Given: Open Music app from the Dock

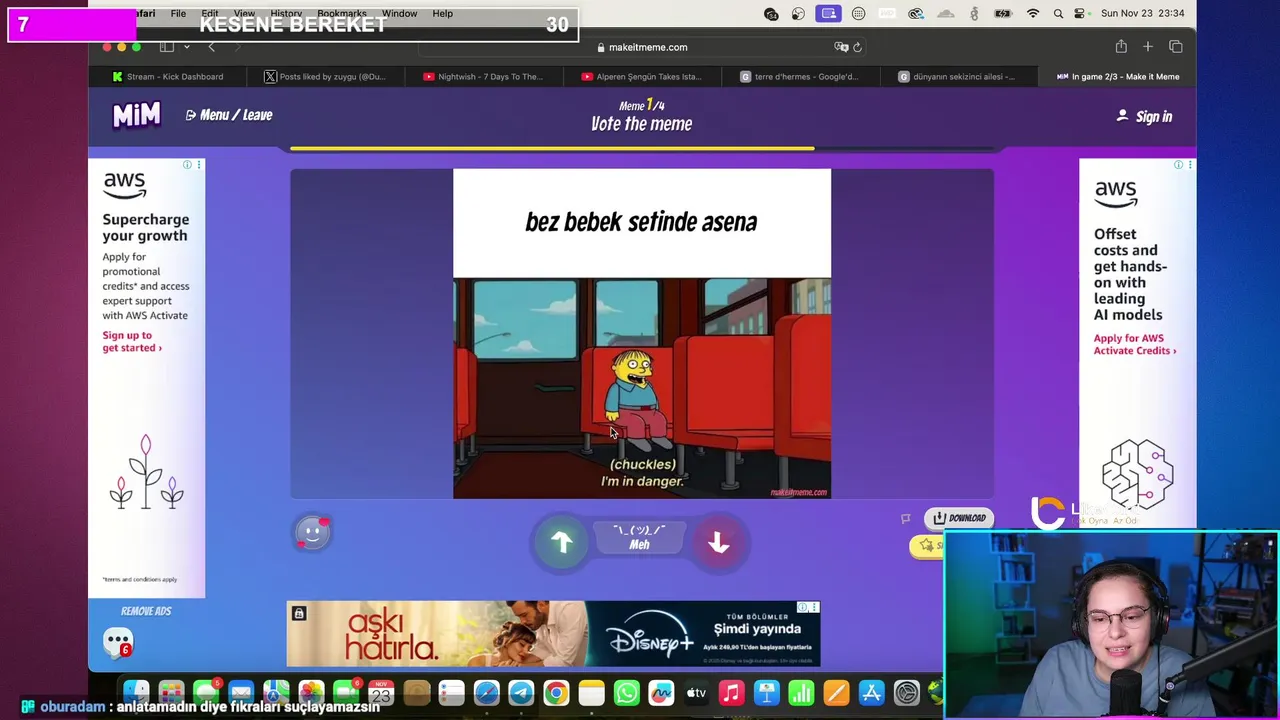Looking at the screenshot, I should (731, 693).
